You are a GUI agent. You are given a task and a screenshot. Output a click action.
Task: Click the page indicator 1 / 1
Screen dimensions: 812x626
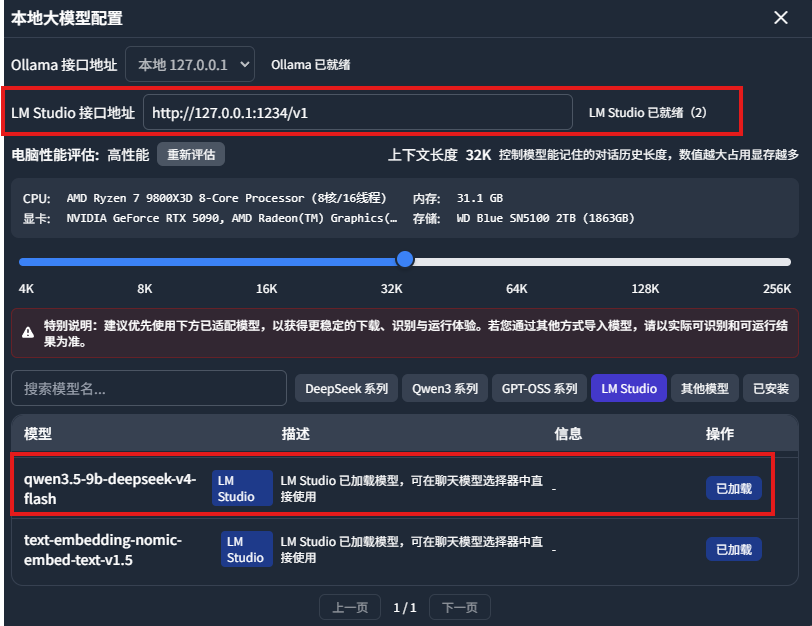pos(404,607)
